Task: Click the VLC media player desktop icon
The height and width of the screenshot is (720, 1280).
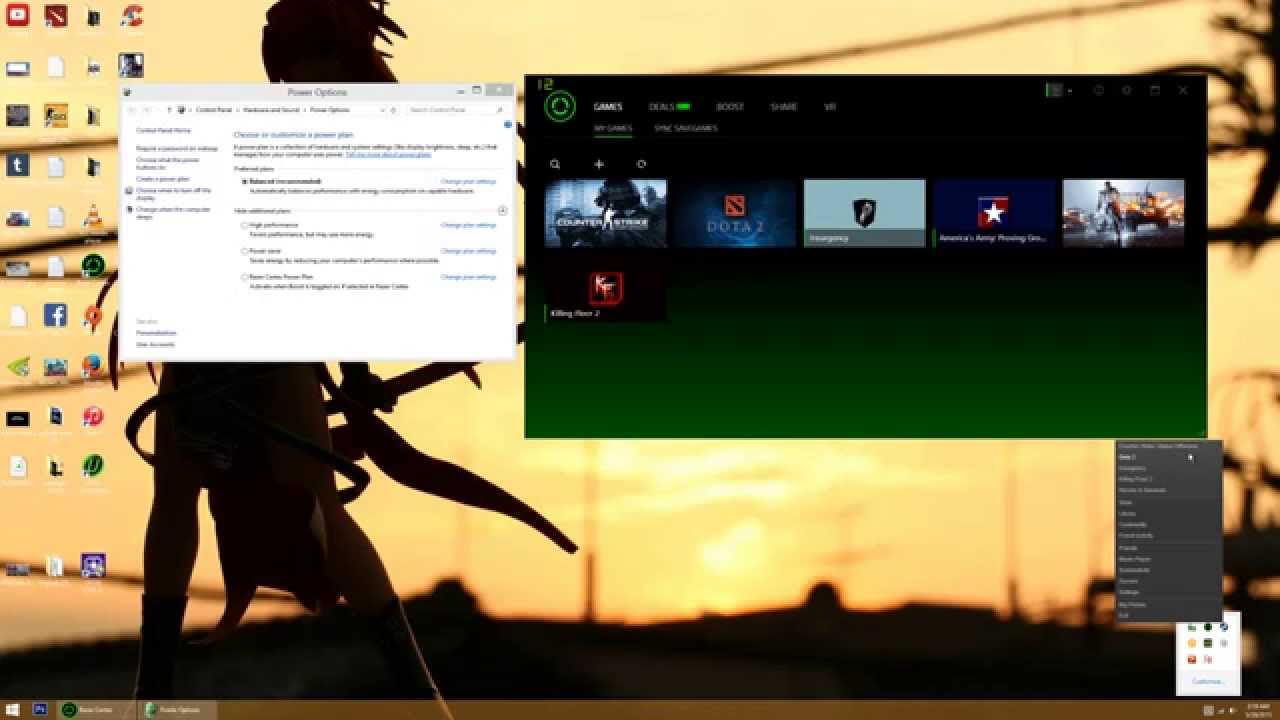Action: (x=93, y=217)
